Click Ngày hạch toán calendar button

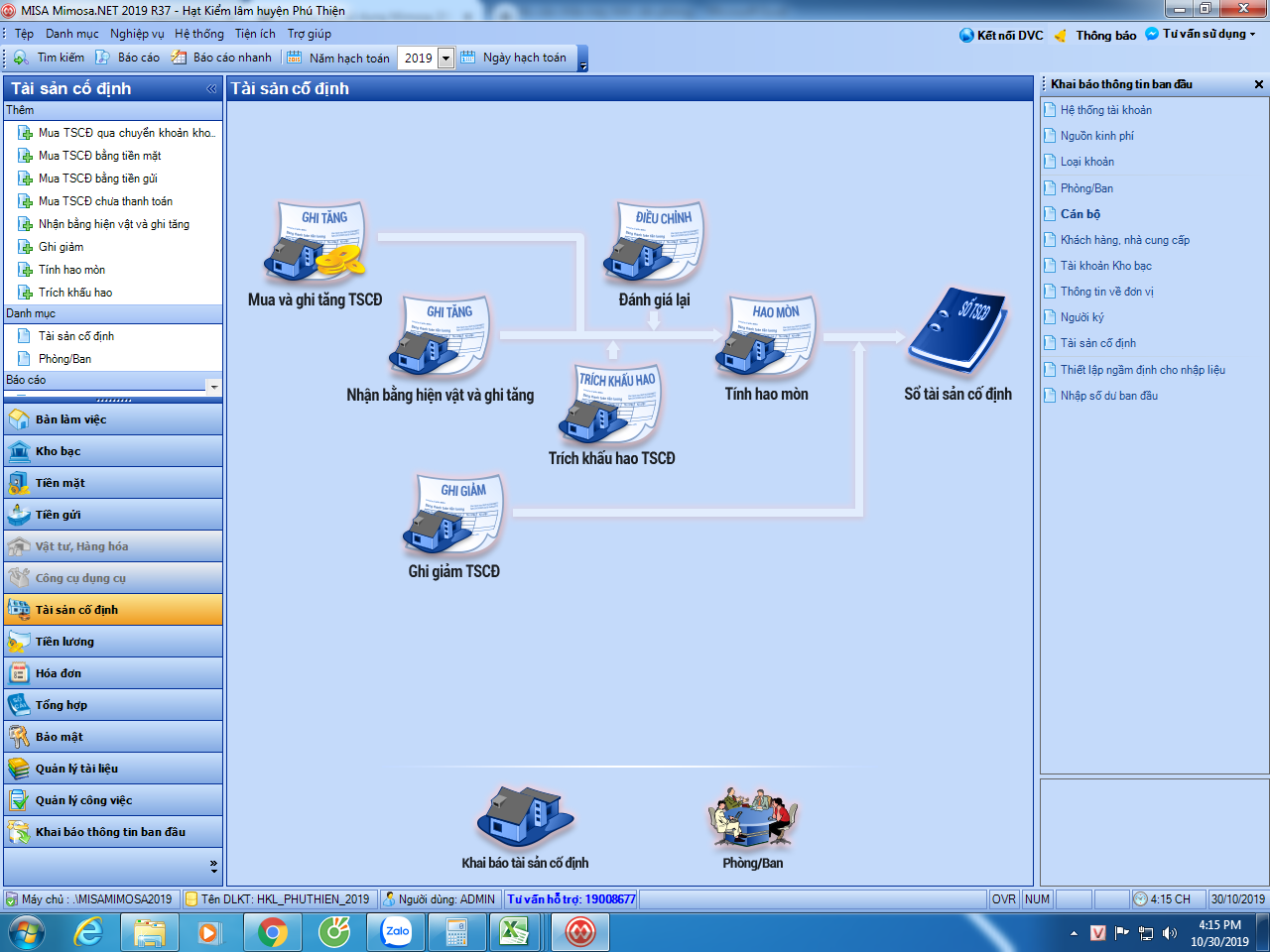(x=514, y=58)
